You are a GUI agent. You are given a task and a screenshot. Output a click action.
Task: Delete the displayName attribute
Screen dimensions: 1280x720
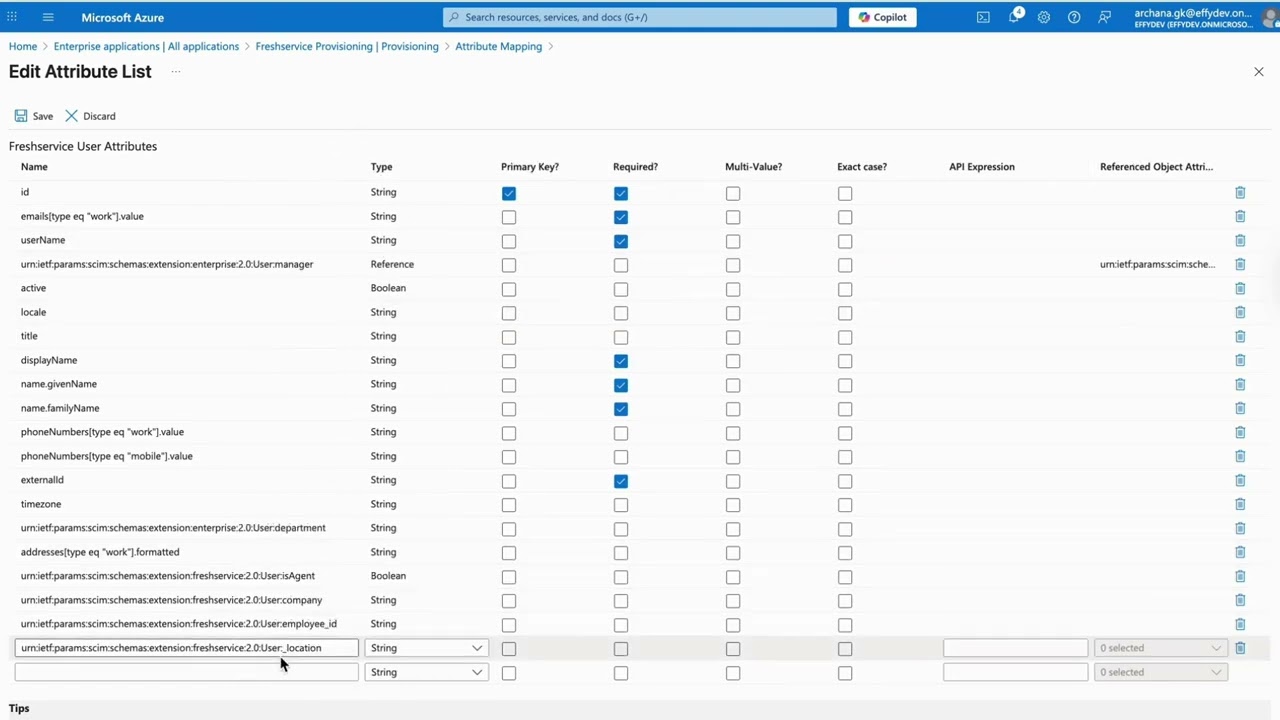pyautogui.click(x=1240, y=360)
